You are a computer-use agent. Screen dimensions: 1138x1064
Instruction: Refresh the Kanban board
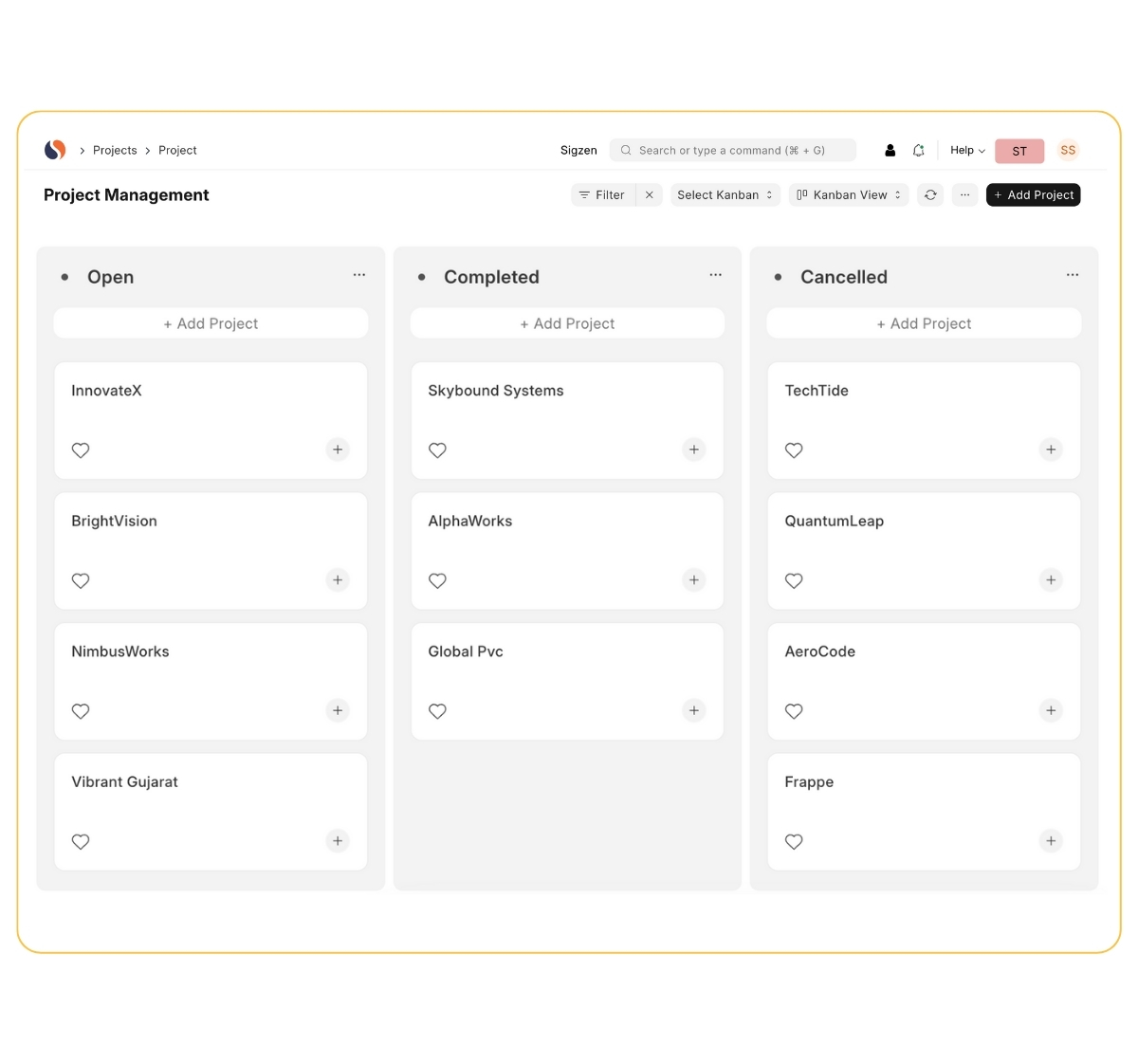[x=930, y=195]
